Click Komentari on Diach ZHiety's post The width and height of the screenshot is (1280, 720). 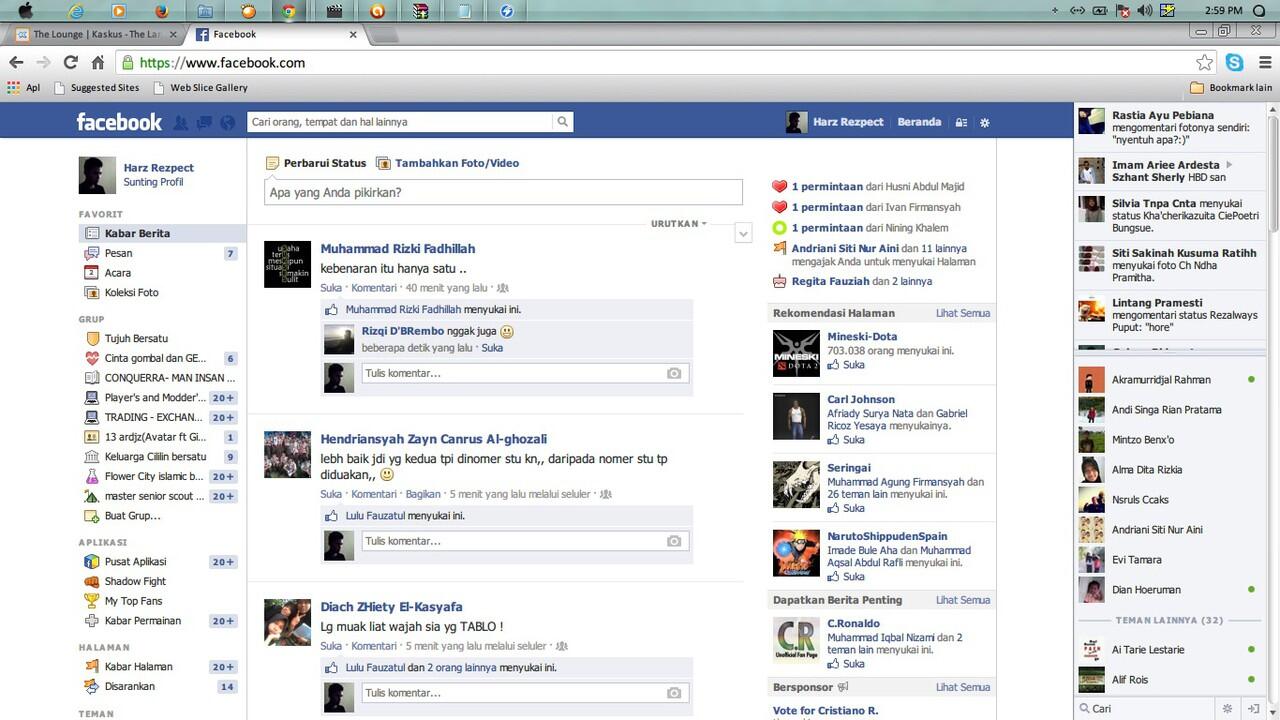click(x=374, y=646)
